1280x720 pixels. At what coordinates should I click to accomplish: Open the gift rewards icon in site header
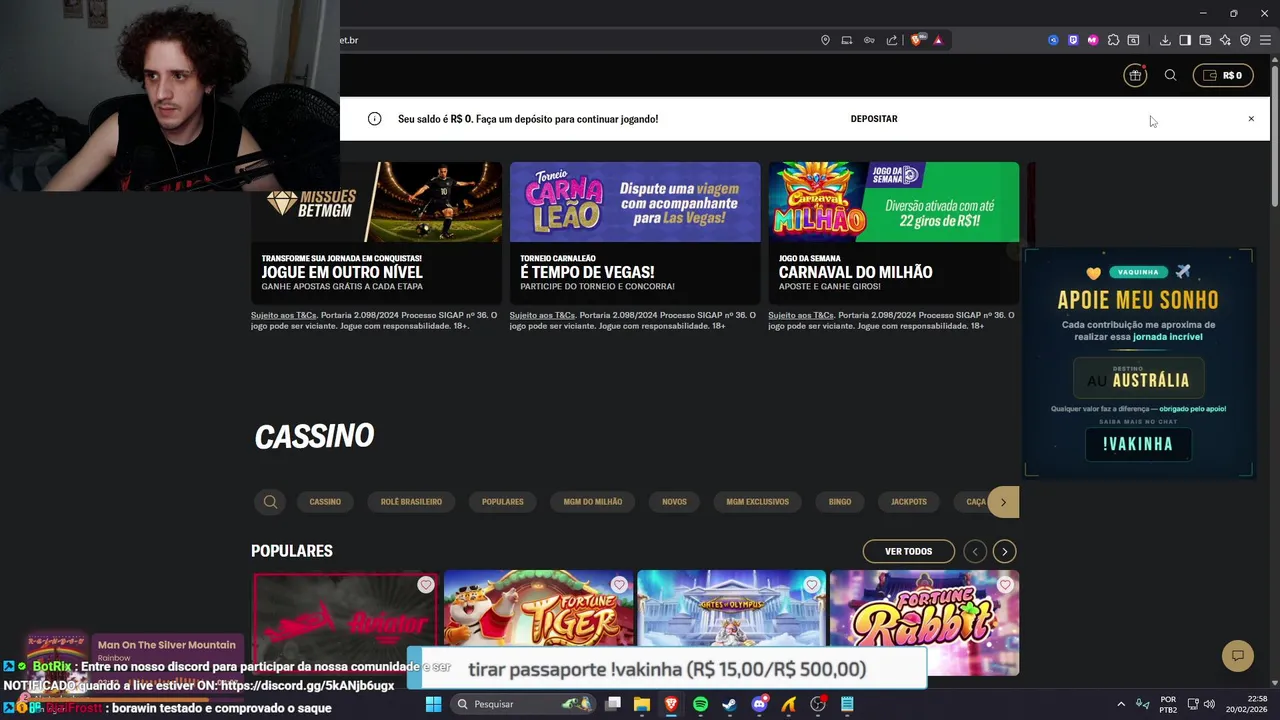(x=1134, y=75)
